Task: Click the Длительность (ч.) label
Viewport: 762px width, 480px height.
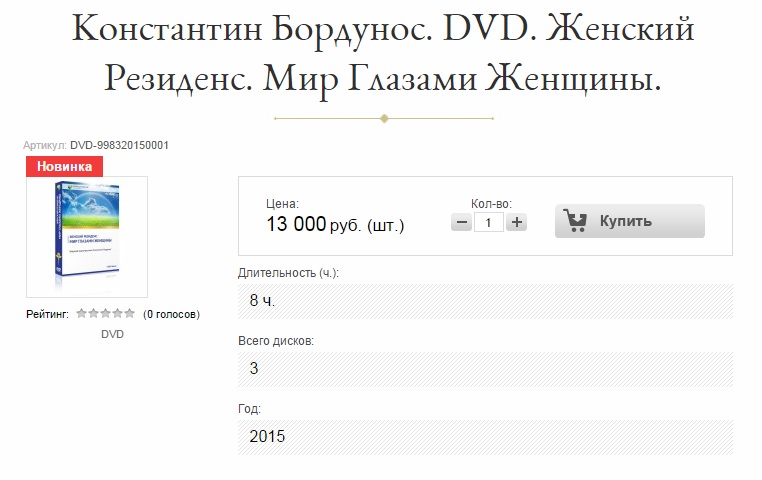Action: 288,273
